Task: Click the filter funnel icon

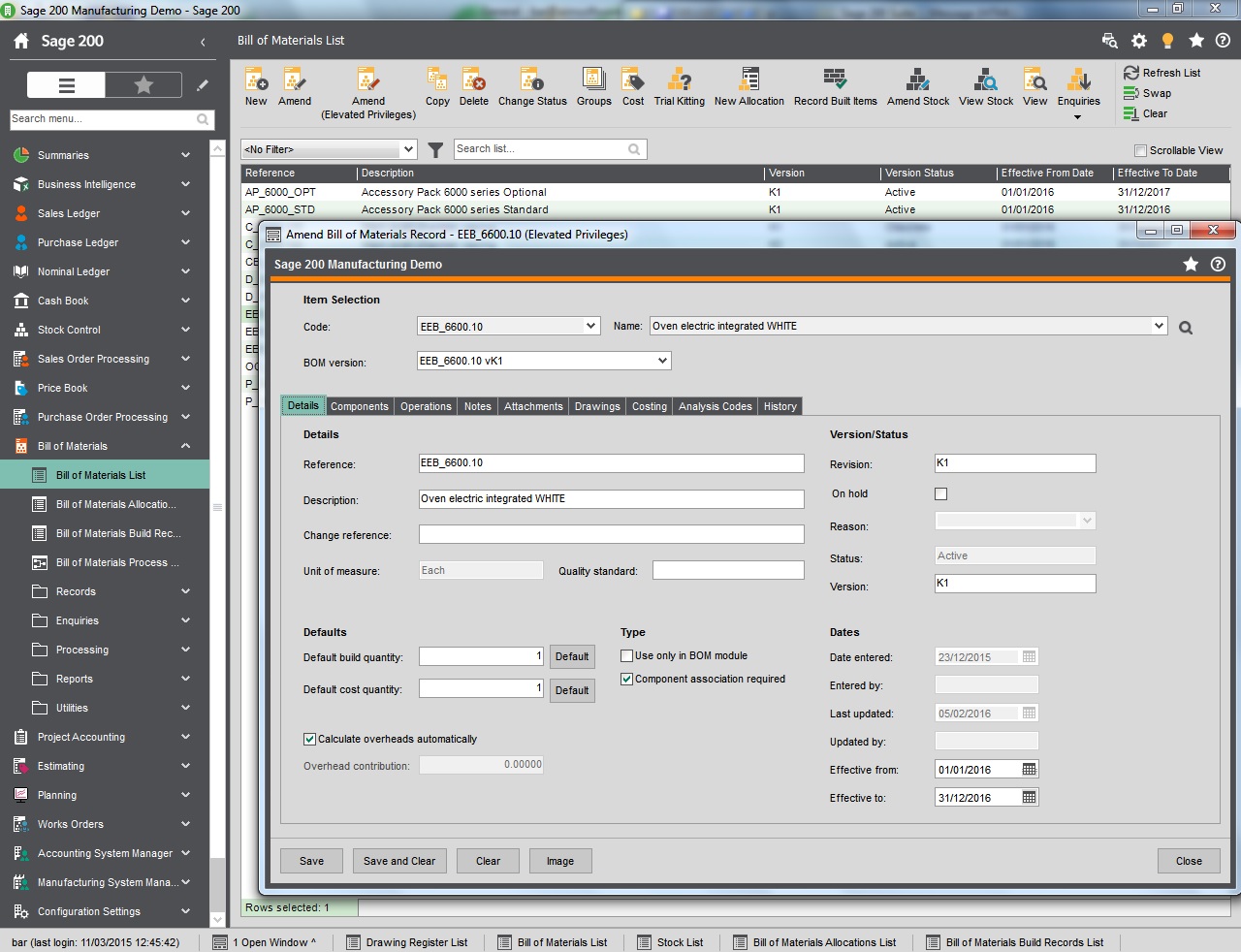Action: [435, 149]
